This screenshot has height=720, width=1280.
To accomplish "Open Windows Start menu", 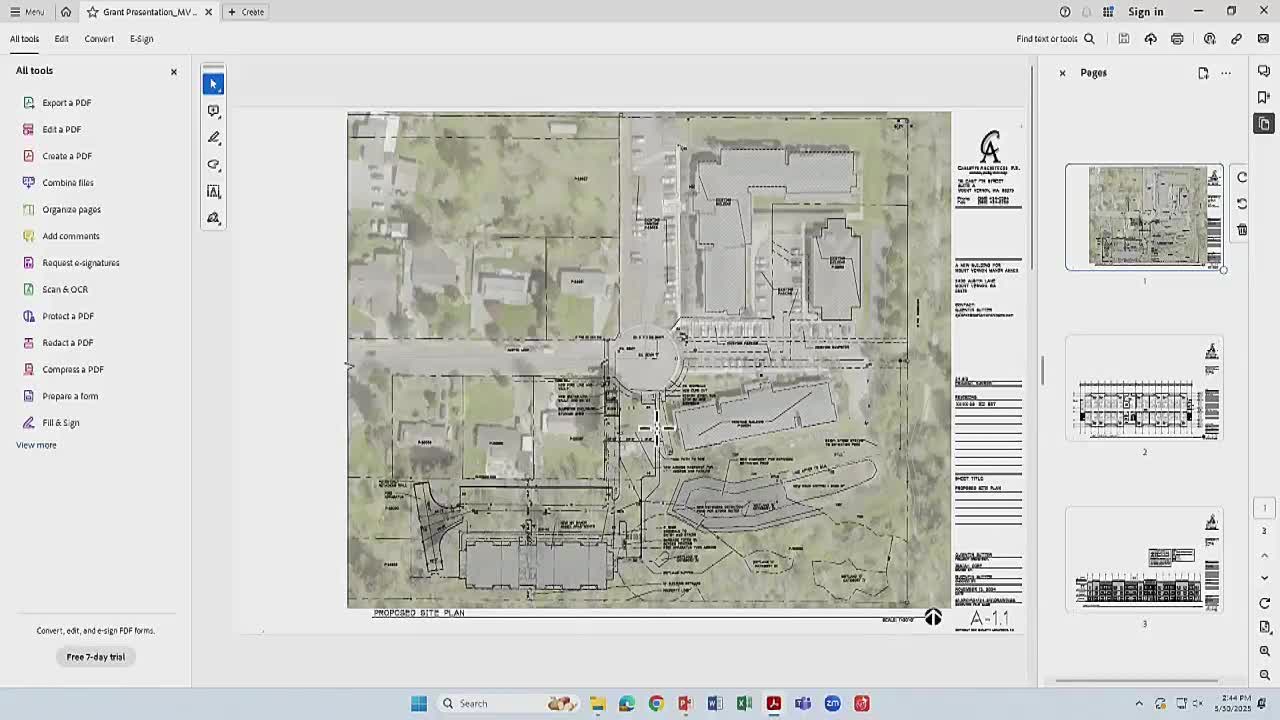I will [x=419, y=704].
